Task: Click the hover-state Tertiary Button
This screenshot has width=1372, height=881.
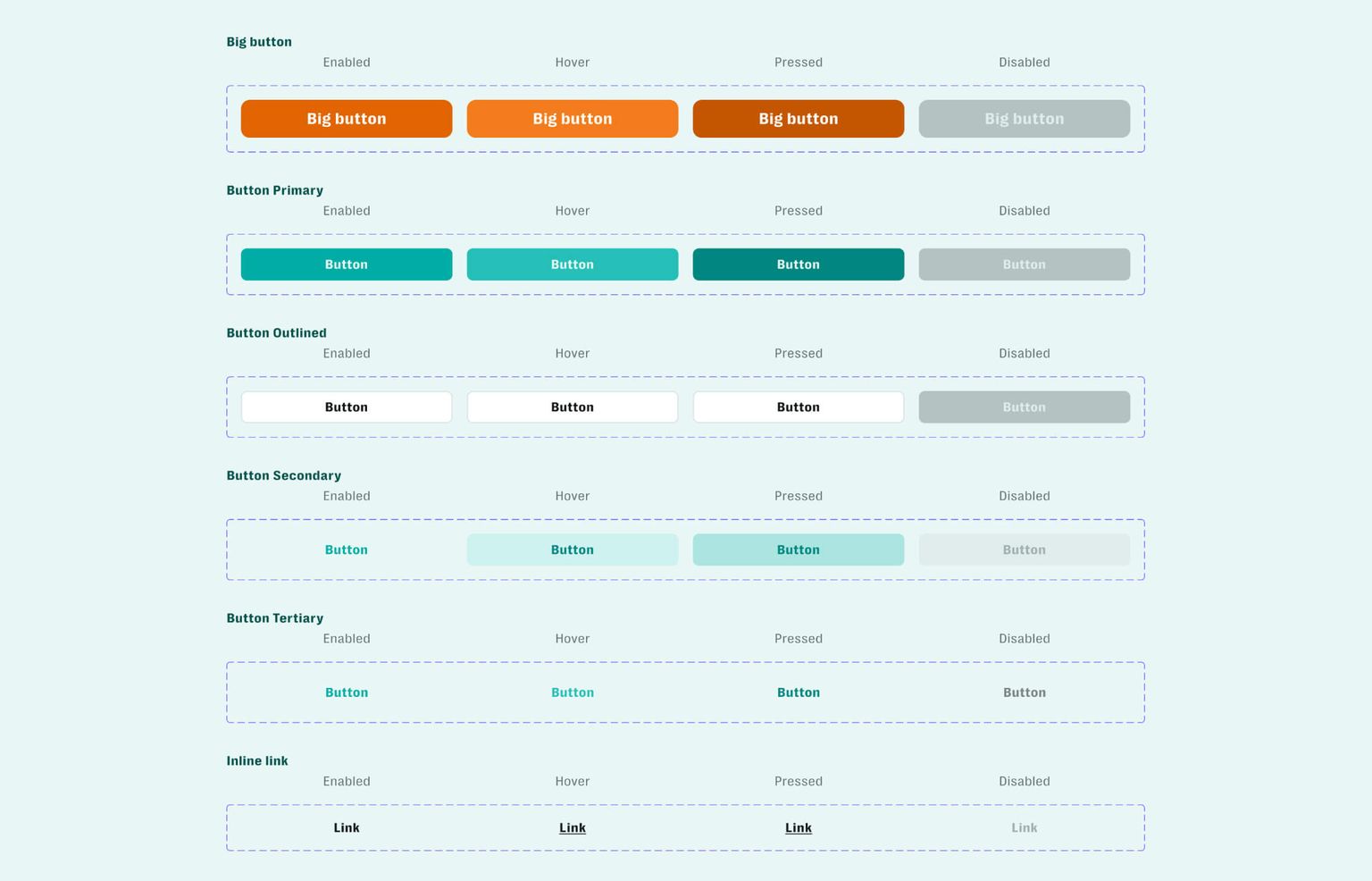Action: pos(573,692)
